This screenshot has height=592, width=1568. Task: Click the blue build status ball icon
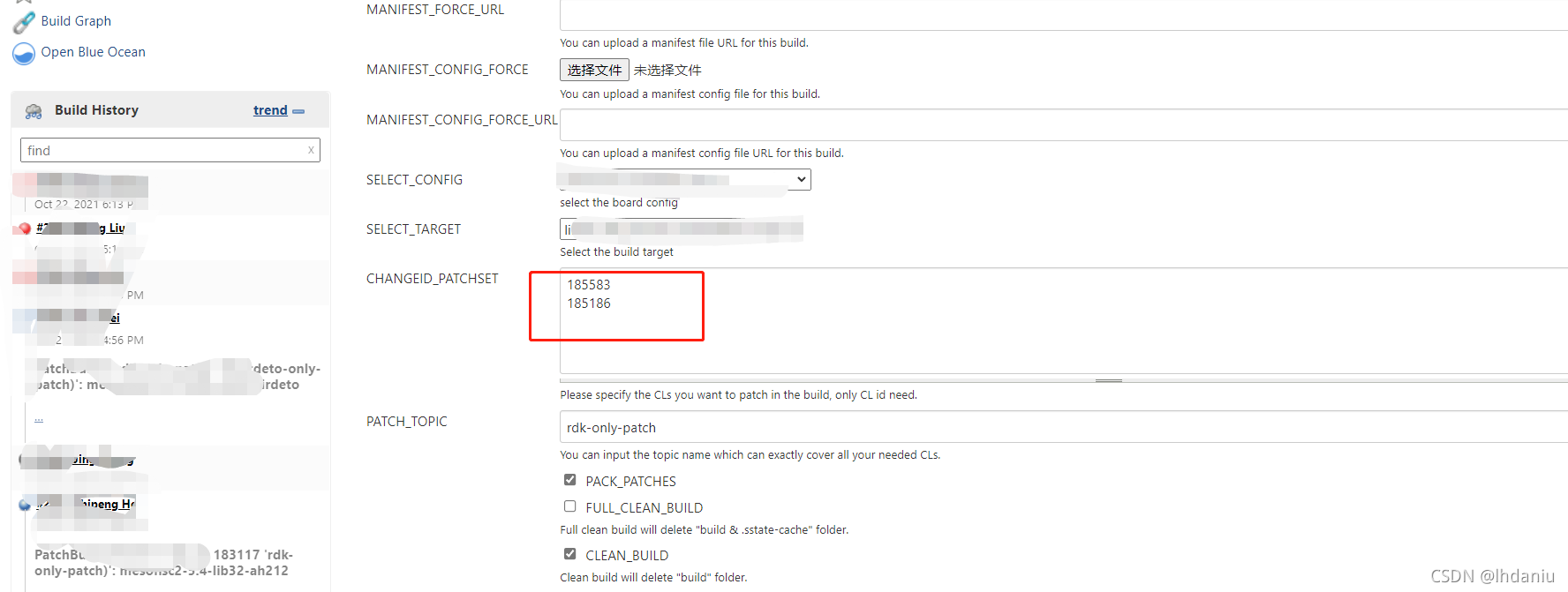point(24,505)
